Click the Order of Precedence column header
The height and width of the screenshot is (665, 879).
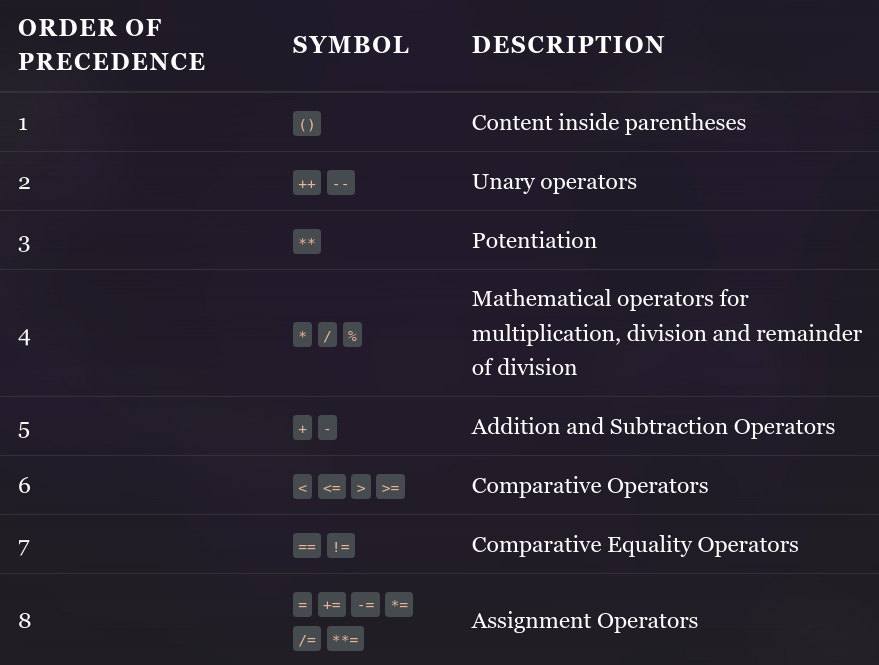tap(112, 45)
